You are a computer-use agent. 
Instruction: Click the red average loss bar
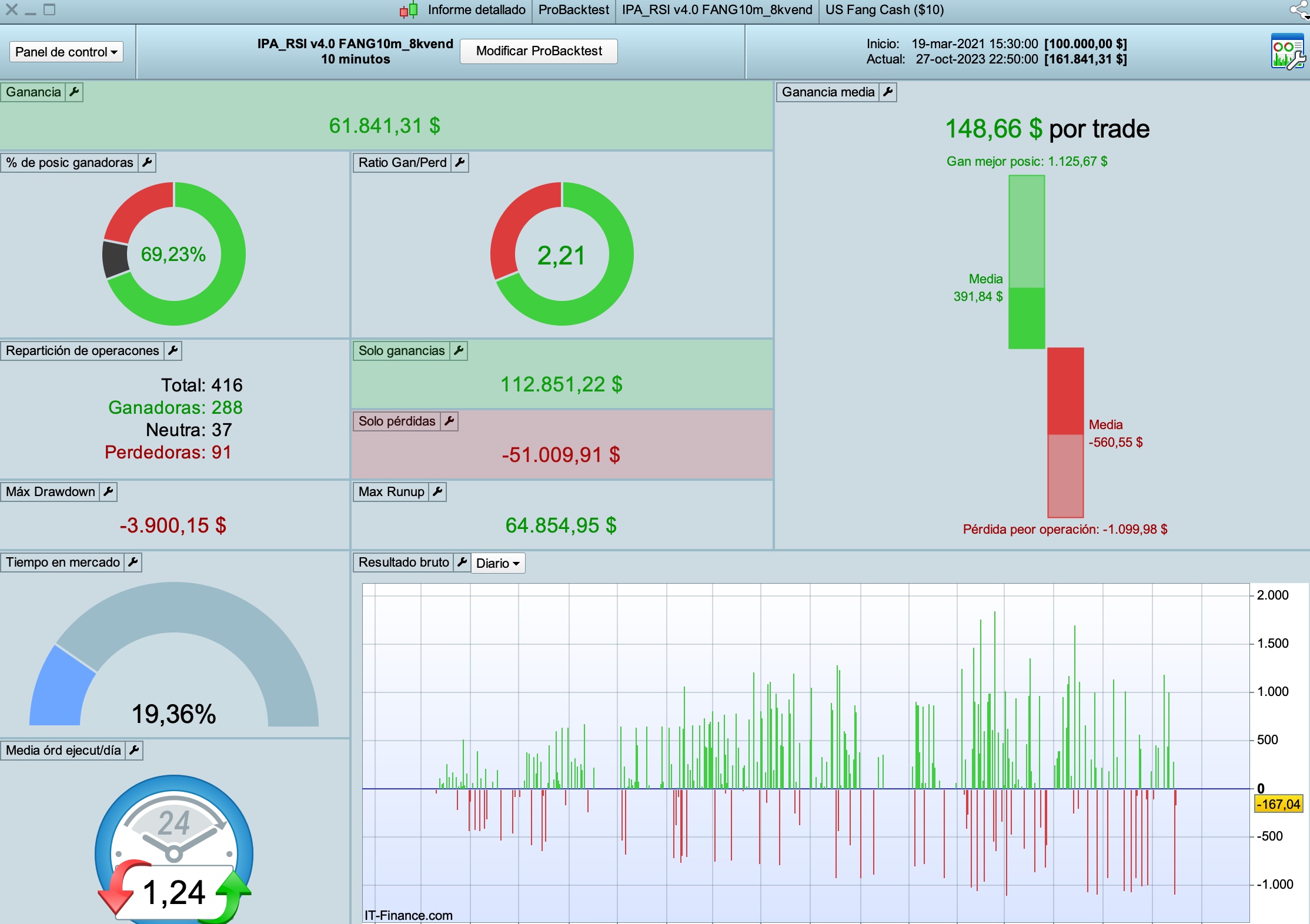click(x=1065, y=433)
